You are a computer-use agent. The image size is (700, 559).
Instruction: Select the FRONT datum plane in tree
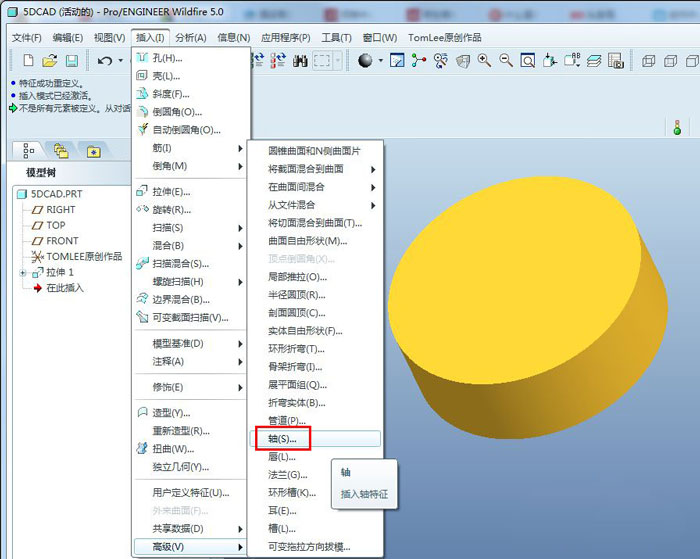point(62,241)
